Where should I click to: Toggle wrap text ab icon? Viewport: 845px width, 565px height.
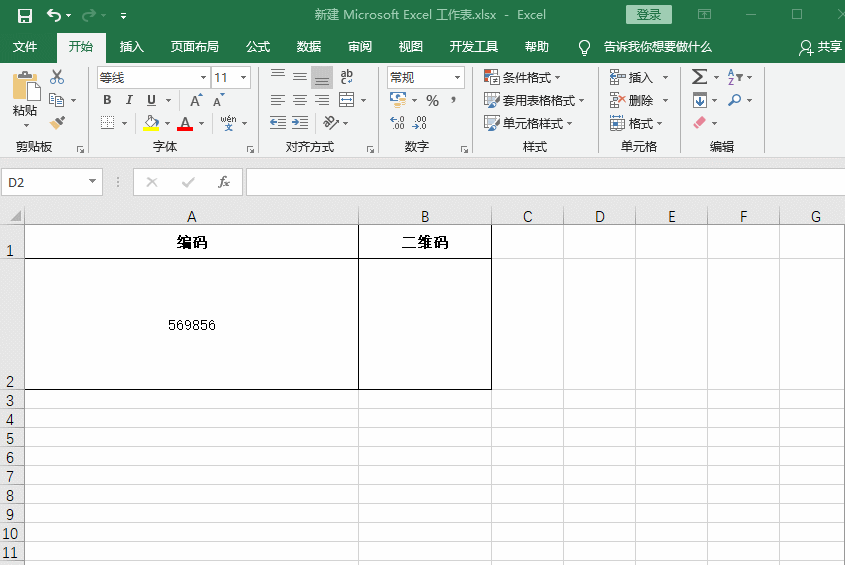tap(347, 77)
